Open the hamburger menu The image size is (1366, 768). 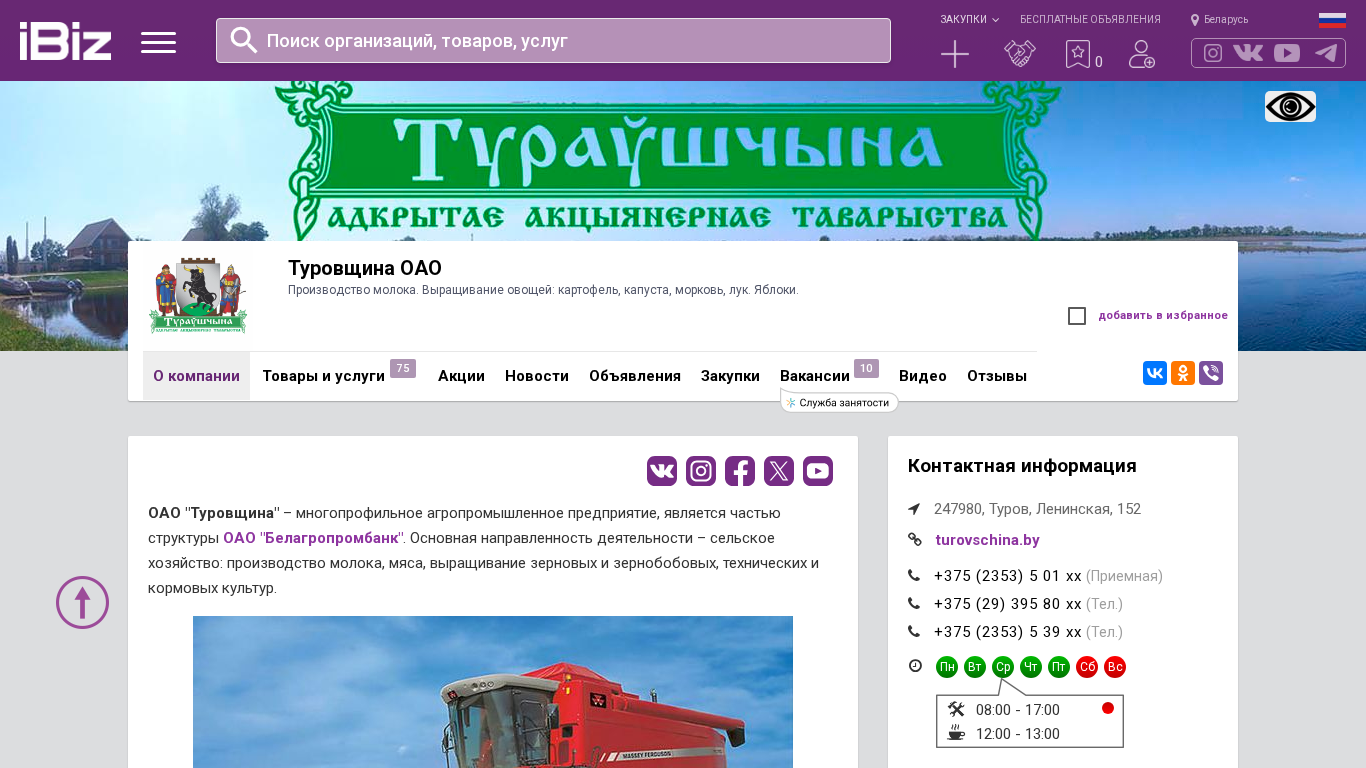pos(158,42)
